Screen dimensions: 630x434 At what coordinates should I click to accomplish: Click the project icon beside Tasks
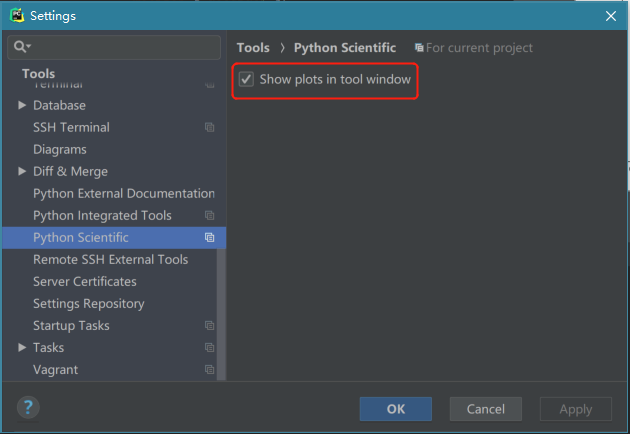click(210, 348)
